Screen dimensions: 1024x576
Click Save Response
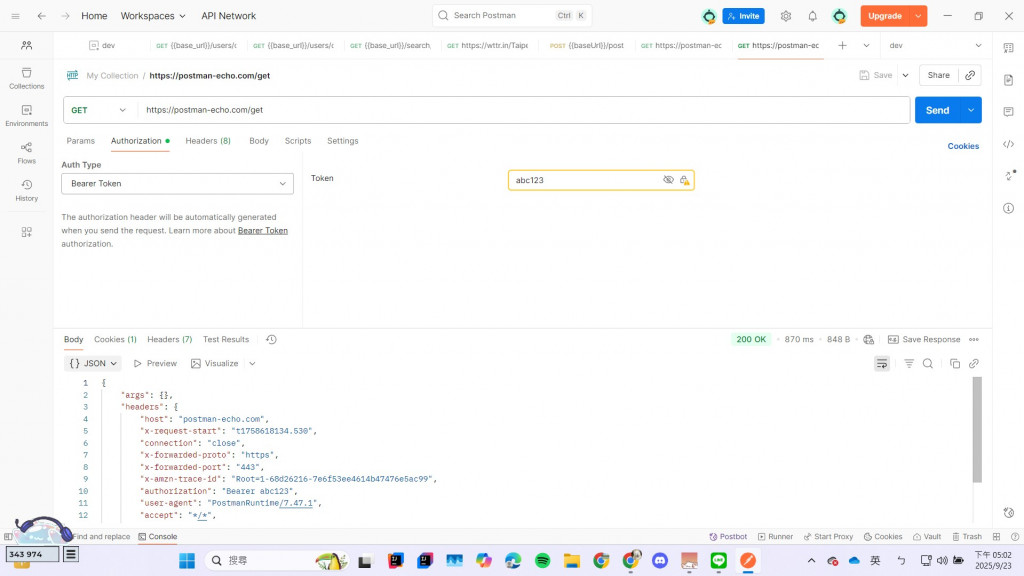pyautogui.click(x=924, y=340)
